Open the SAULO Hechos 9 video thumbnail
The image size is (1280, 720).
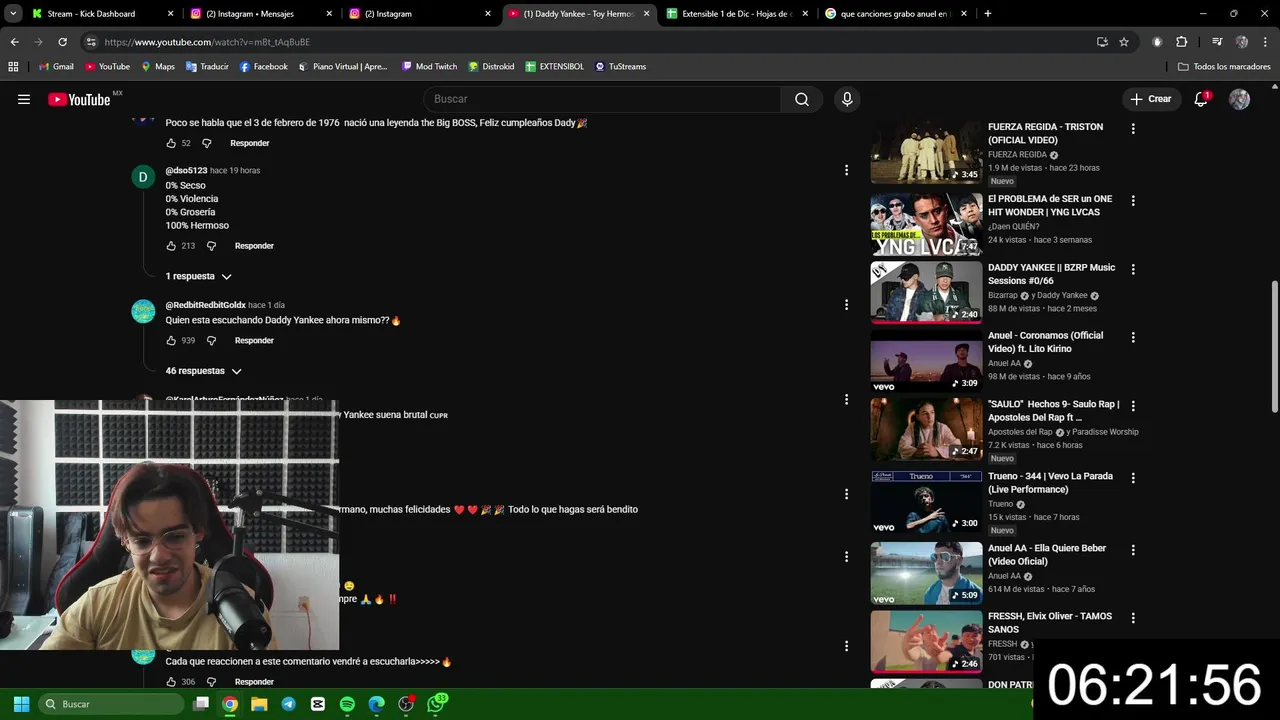coord(926,430)
